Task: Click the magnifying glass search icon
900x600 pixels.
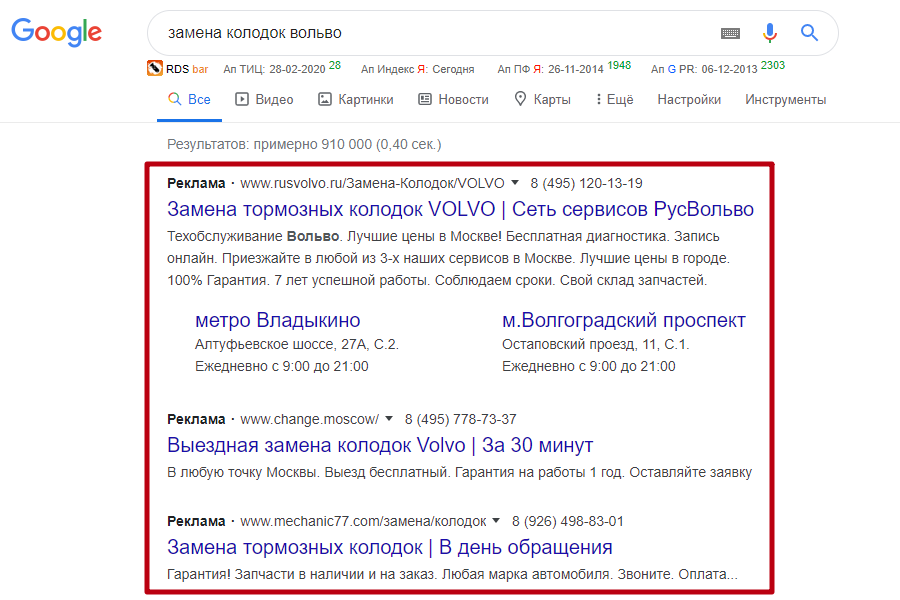Action: (x=809, y=33)
